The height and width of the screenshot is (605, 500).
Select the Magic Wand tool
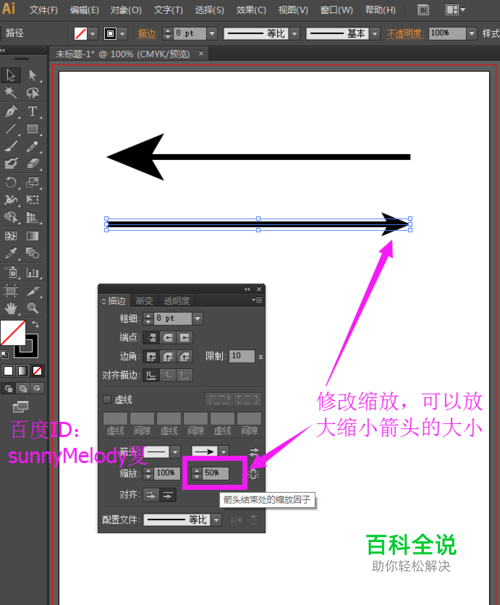[x=11, y=93]
